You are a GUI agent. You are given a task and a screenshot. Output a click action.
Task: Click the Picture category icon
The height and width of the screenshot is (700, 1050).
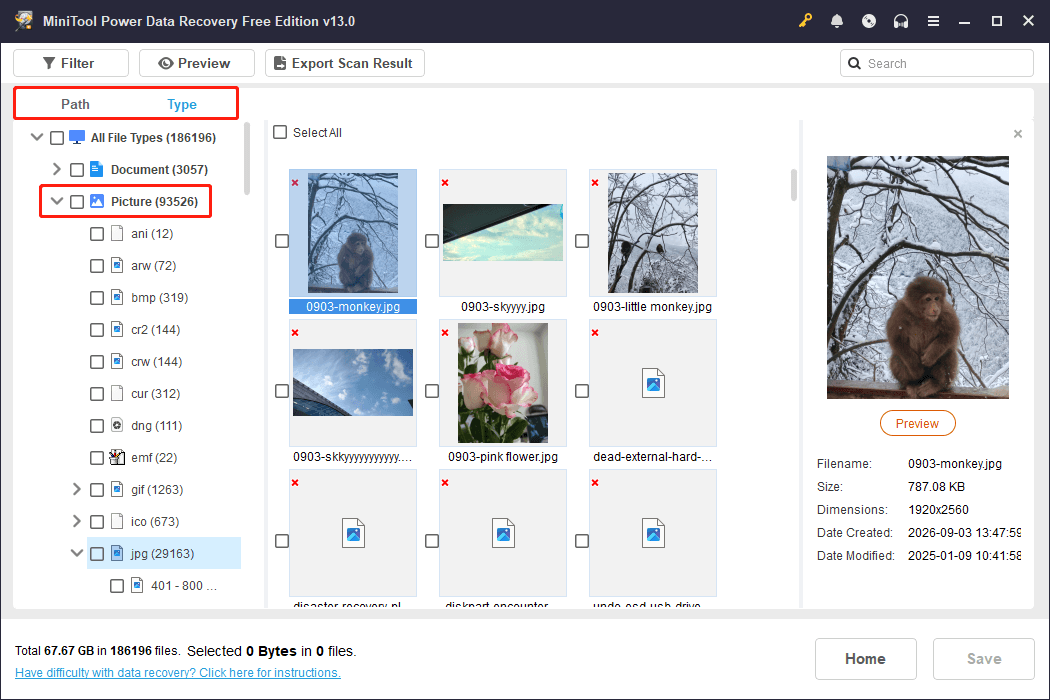click(x=97, y=201)
